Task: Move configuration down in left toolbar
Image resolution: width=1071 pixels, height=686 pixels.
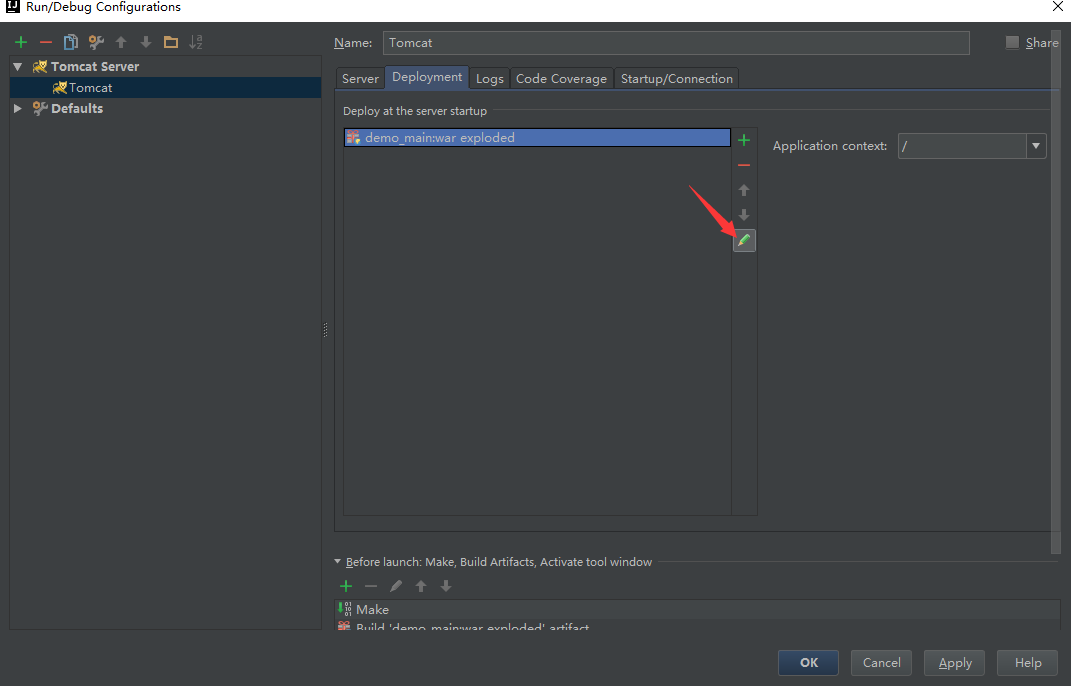Action: [x=145, y=42]
